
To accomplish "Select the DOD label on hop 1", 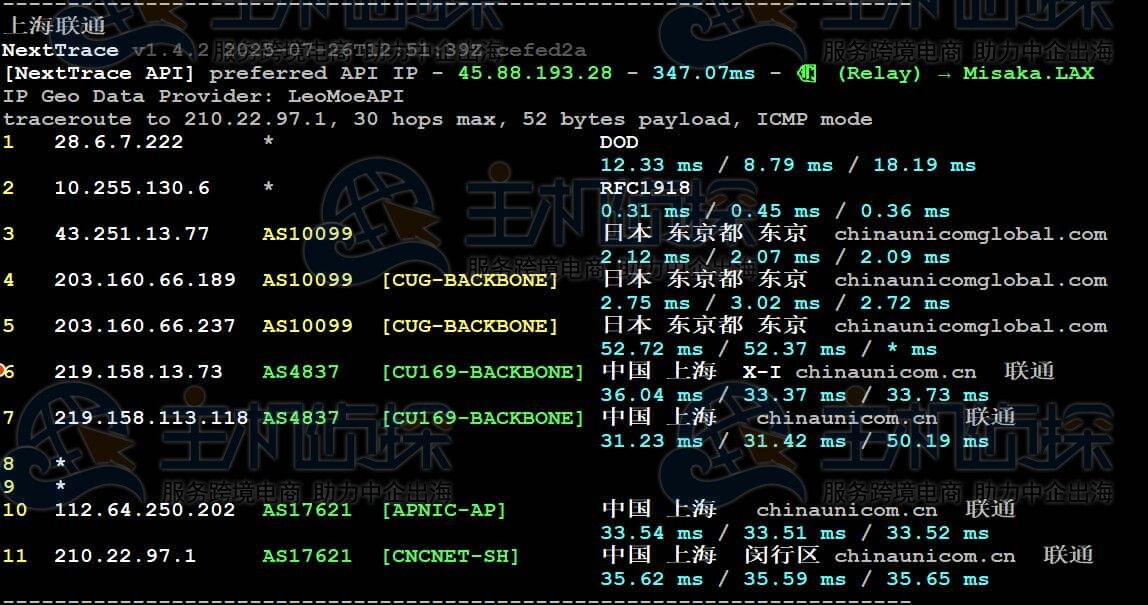I will (619, 142).
